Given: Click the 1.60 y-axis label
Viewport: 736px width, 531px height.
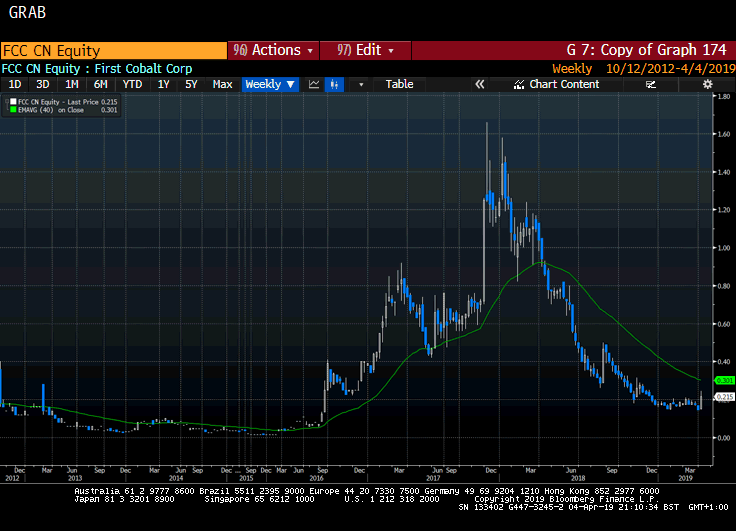Looking at the screenshot, I should point(724,134).
